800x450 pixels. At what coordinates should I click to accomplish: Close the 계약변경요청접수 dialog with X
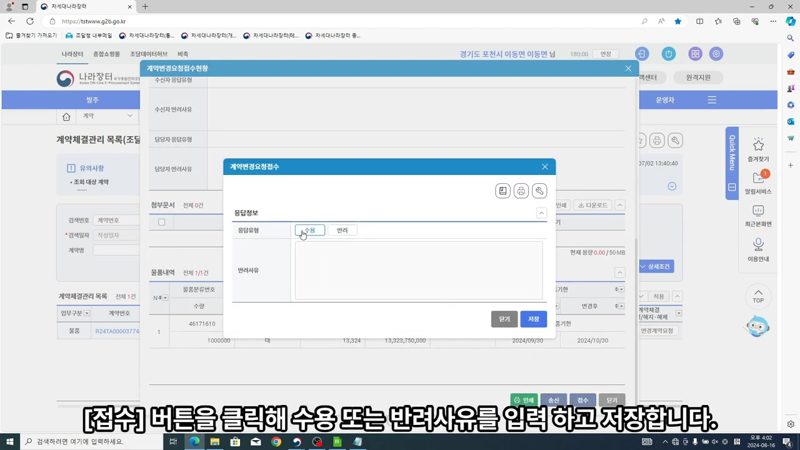pos(545,167)
